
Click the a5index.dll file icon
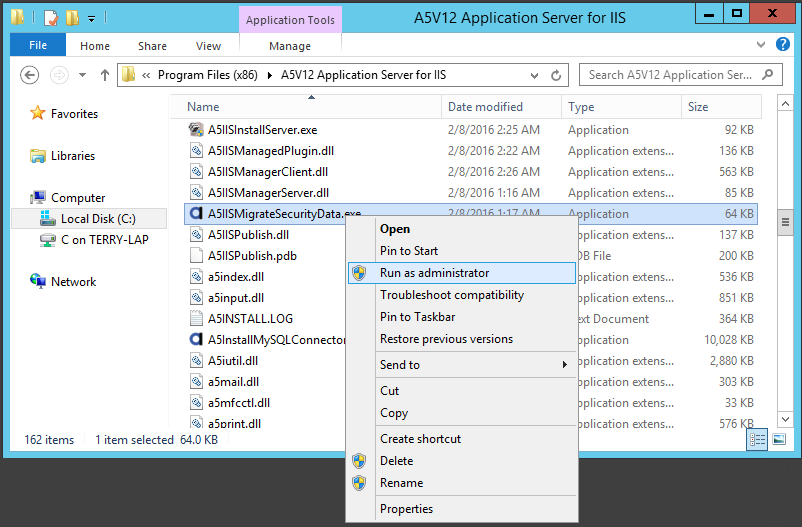196,276
